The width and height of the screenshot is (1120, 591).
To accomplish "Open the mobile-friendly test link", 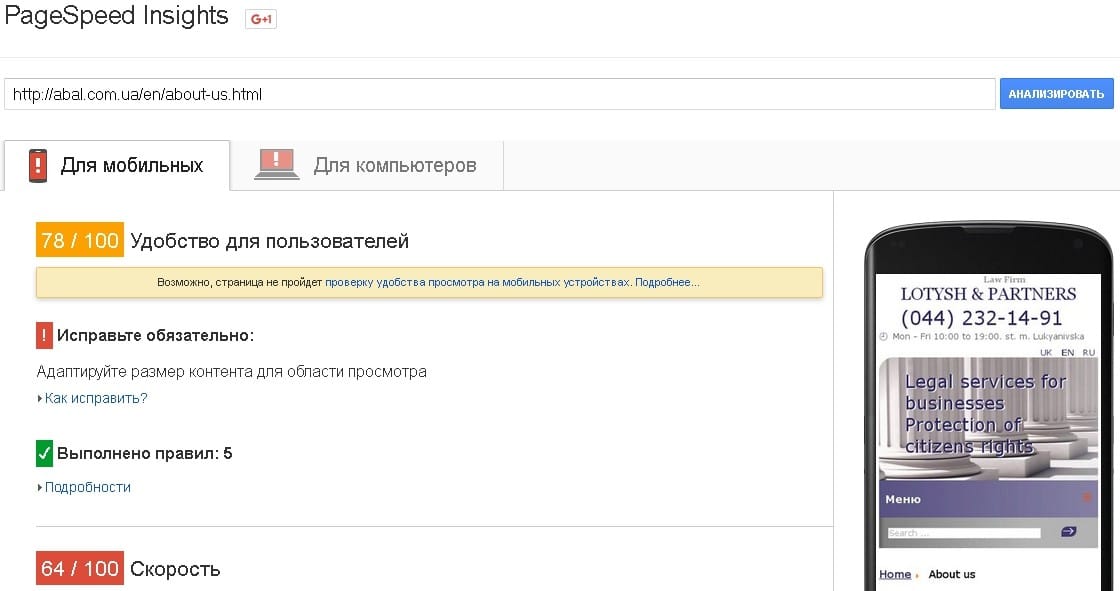I will point(477,283).
